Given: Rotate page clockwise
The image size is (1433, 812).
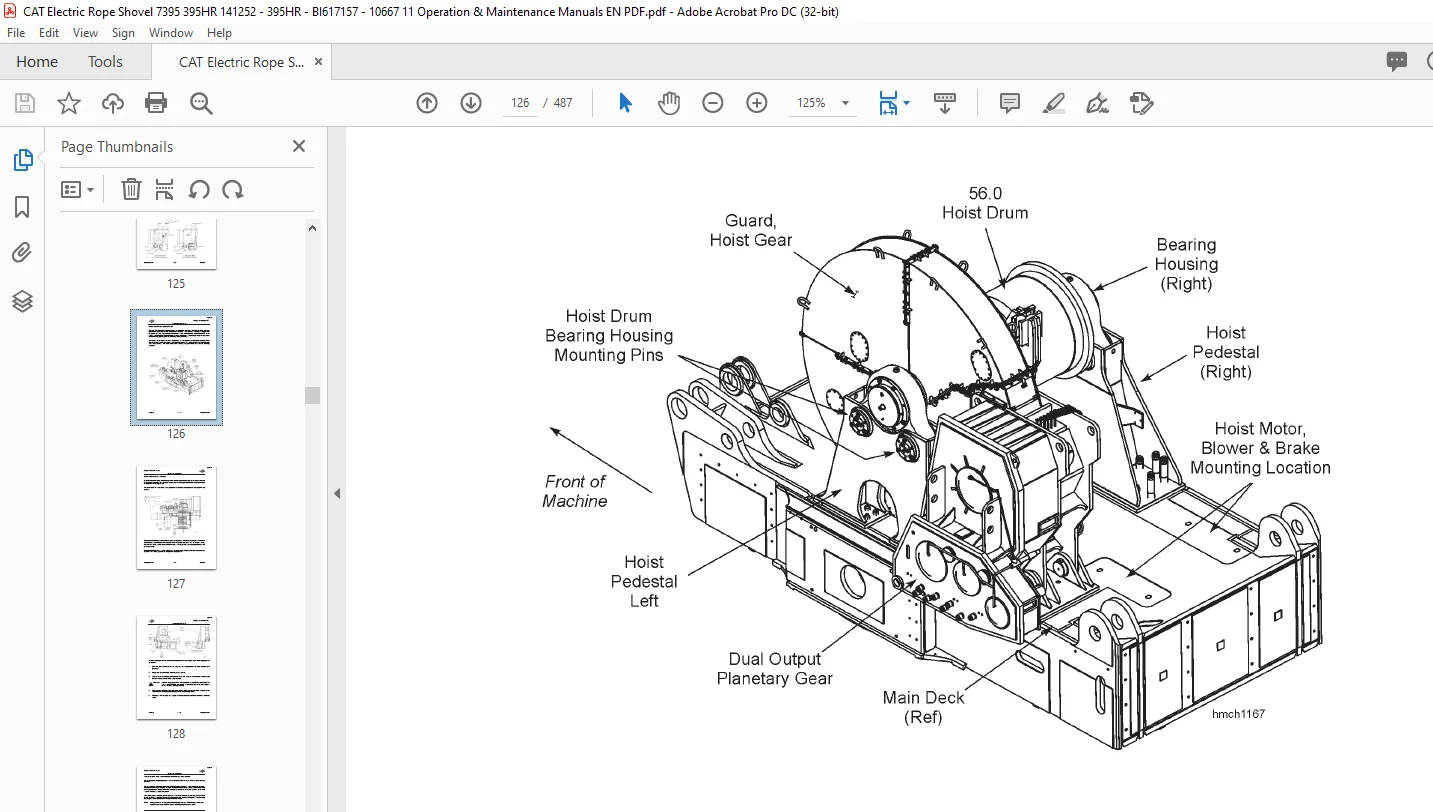Looking at the screenshot, I should [x=233, y=189].
